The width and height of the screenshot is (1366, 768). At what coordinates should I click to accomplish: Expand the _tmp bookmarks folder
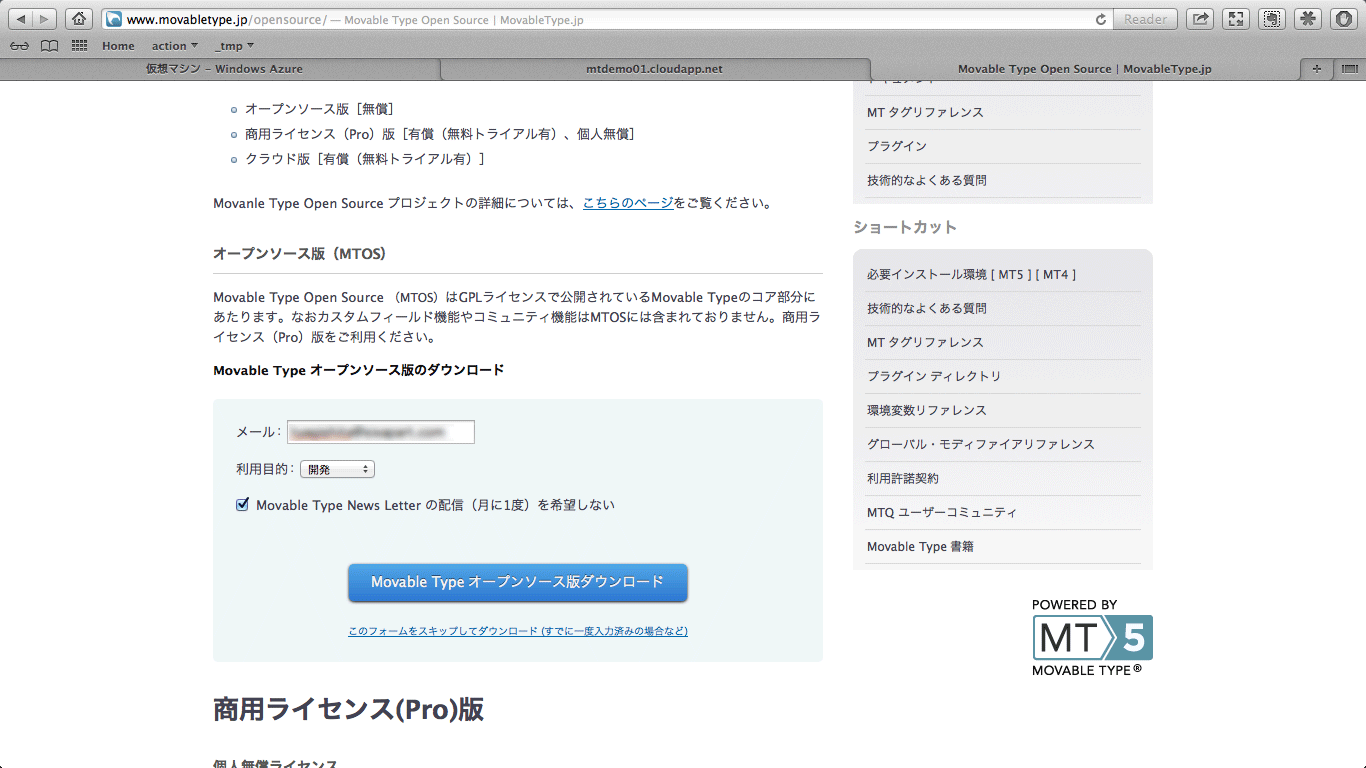point(234,46)
